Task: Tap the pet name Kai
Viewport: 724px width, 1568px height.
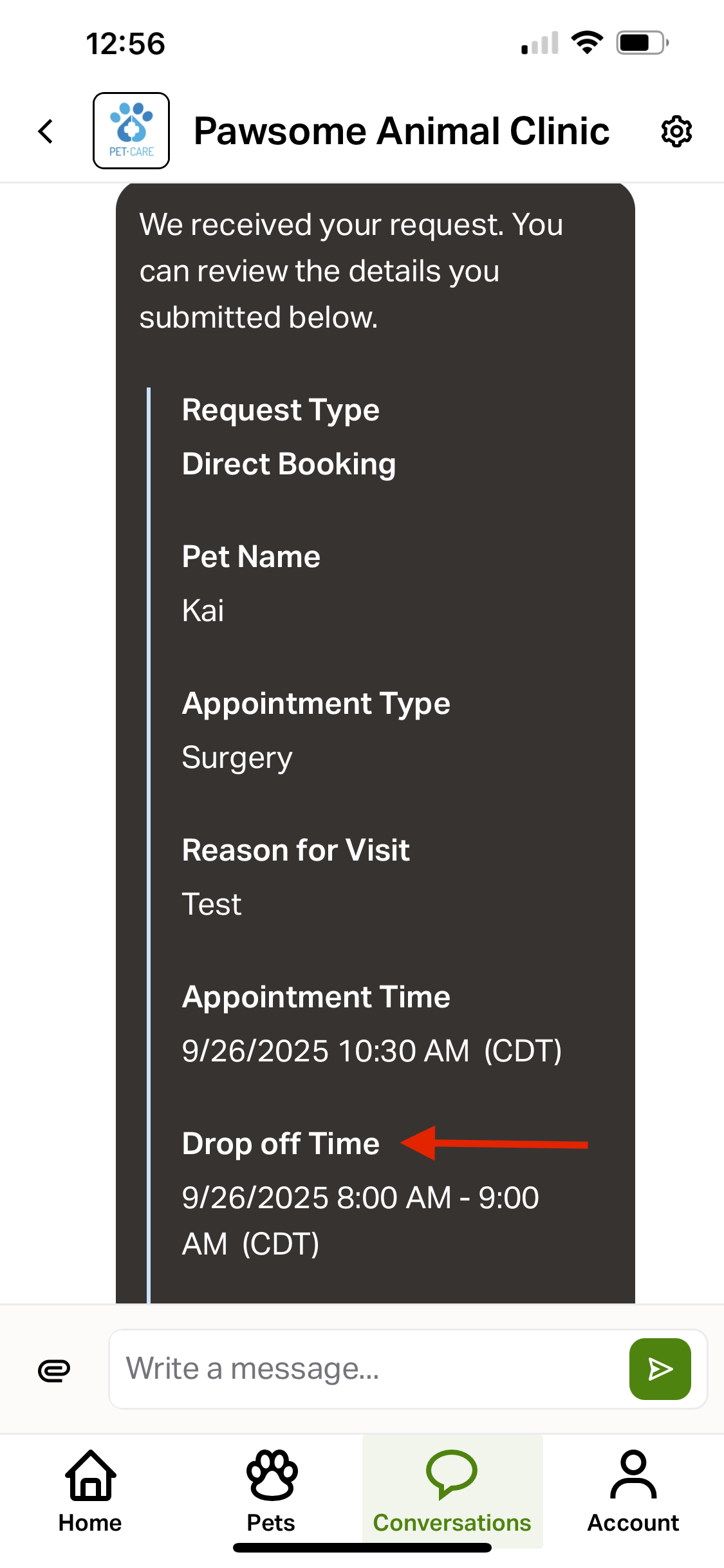Action: point(203,610)
